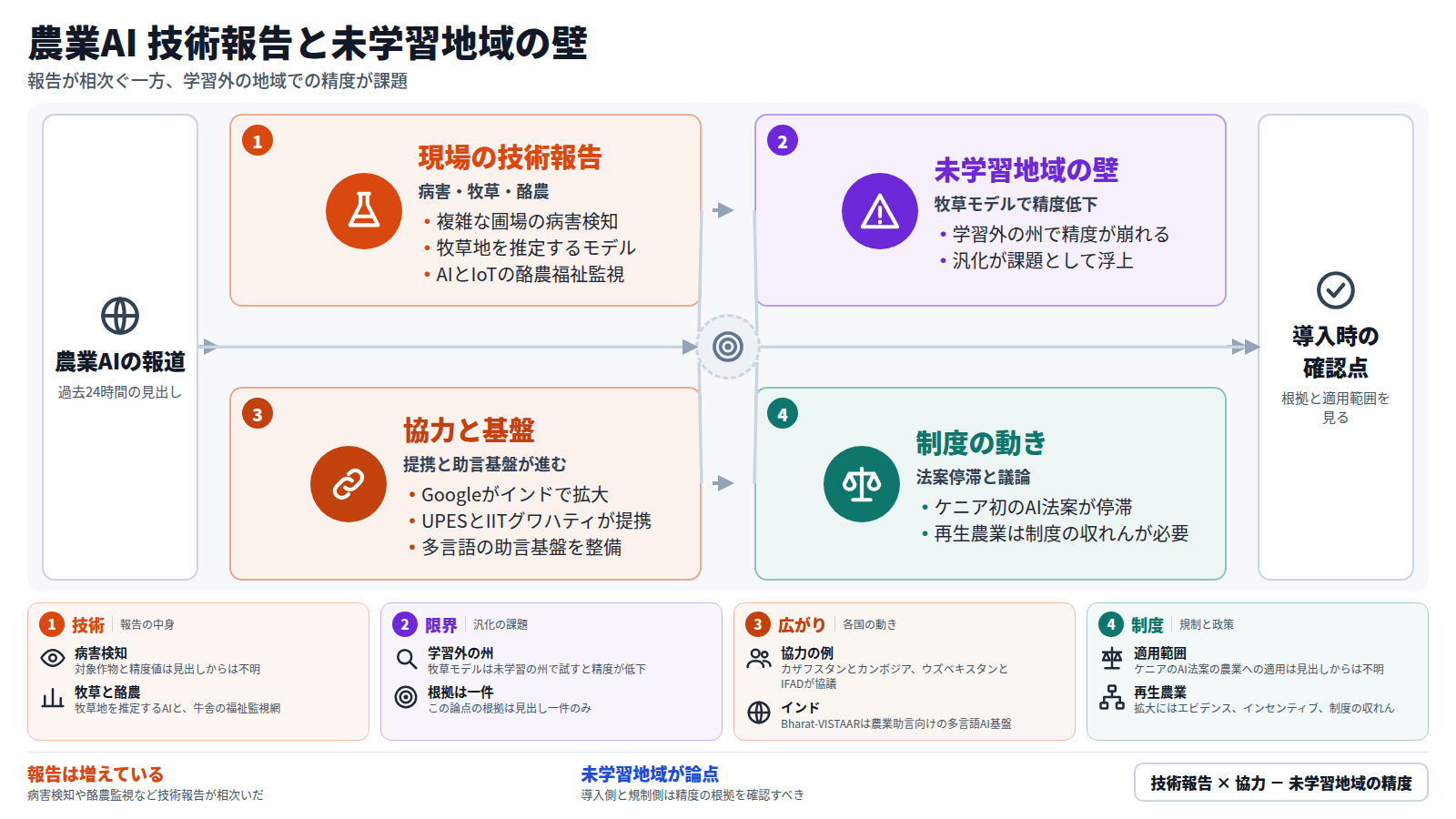The height and width of the screenshot is (819, 1456).
Task: Click the bullet 複雑な圃場の病害検知
Action: coord(527,221)
